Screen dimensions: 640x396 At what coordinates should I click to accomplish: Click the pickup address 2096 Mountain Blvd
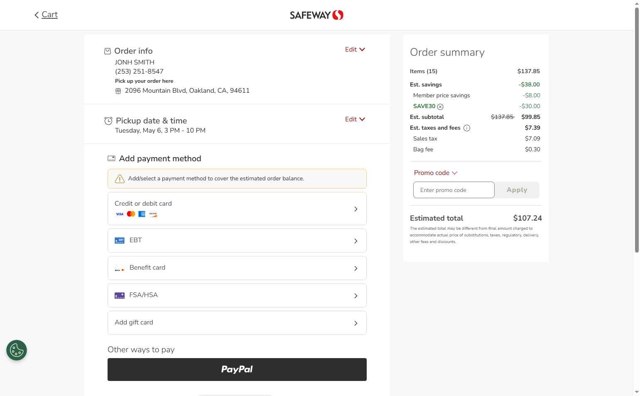pyautogui.click(x=187, y=91)
